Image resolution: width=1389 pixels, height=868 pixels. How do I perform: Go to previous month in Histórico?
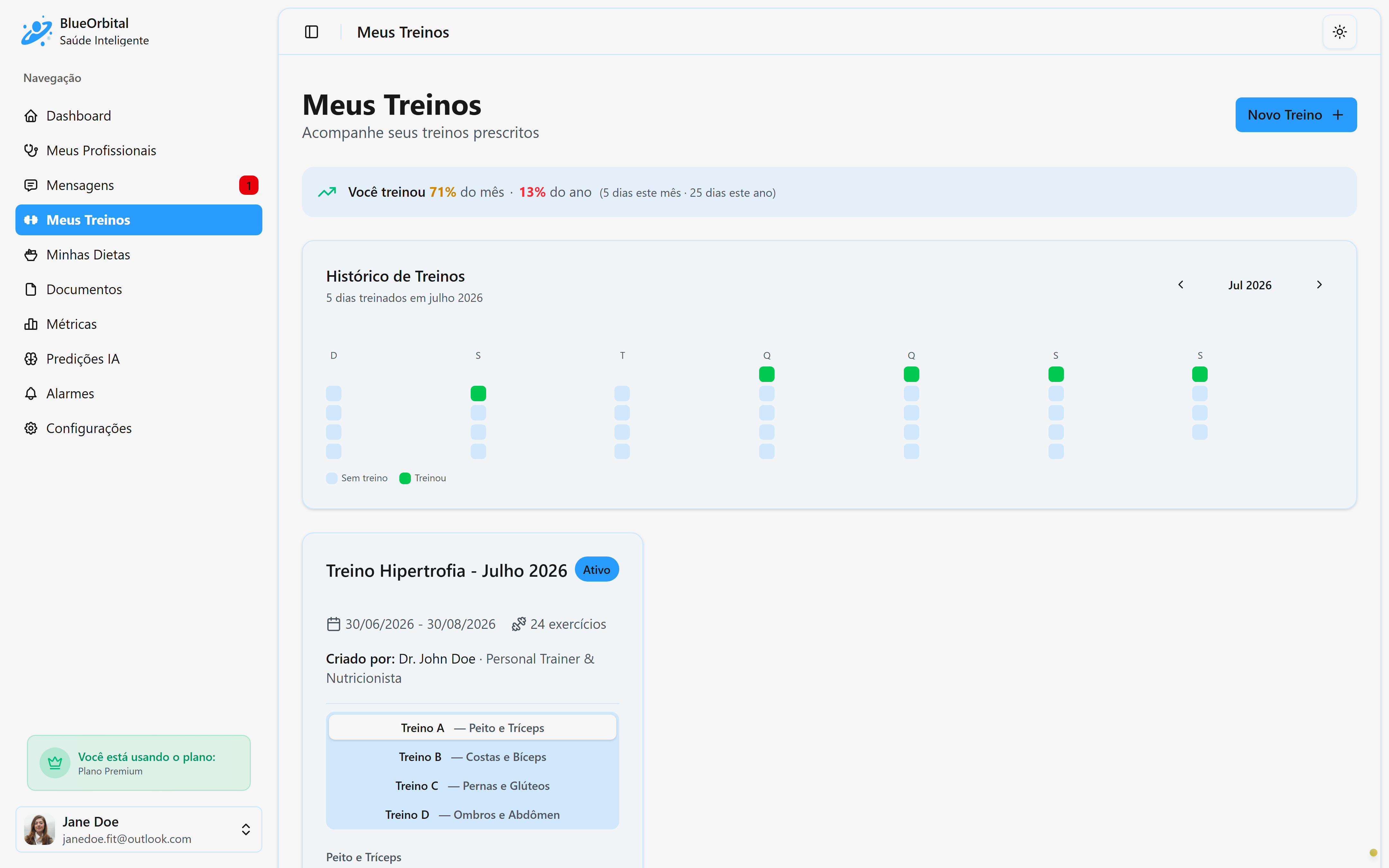coord(1180,285)
